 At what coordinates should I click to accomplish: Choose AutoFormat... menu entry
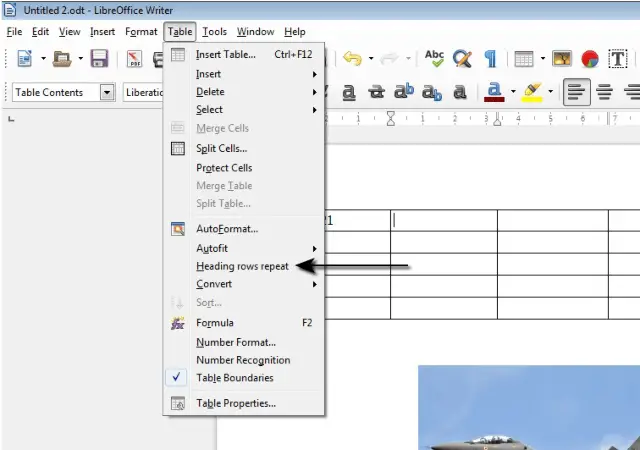coord(244,229)
